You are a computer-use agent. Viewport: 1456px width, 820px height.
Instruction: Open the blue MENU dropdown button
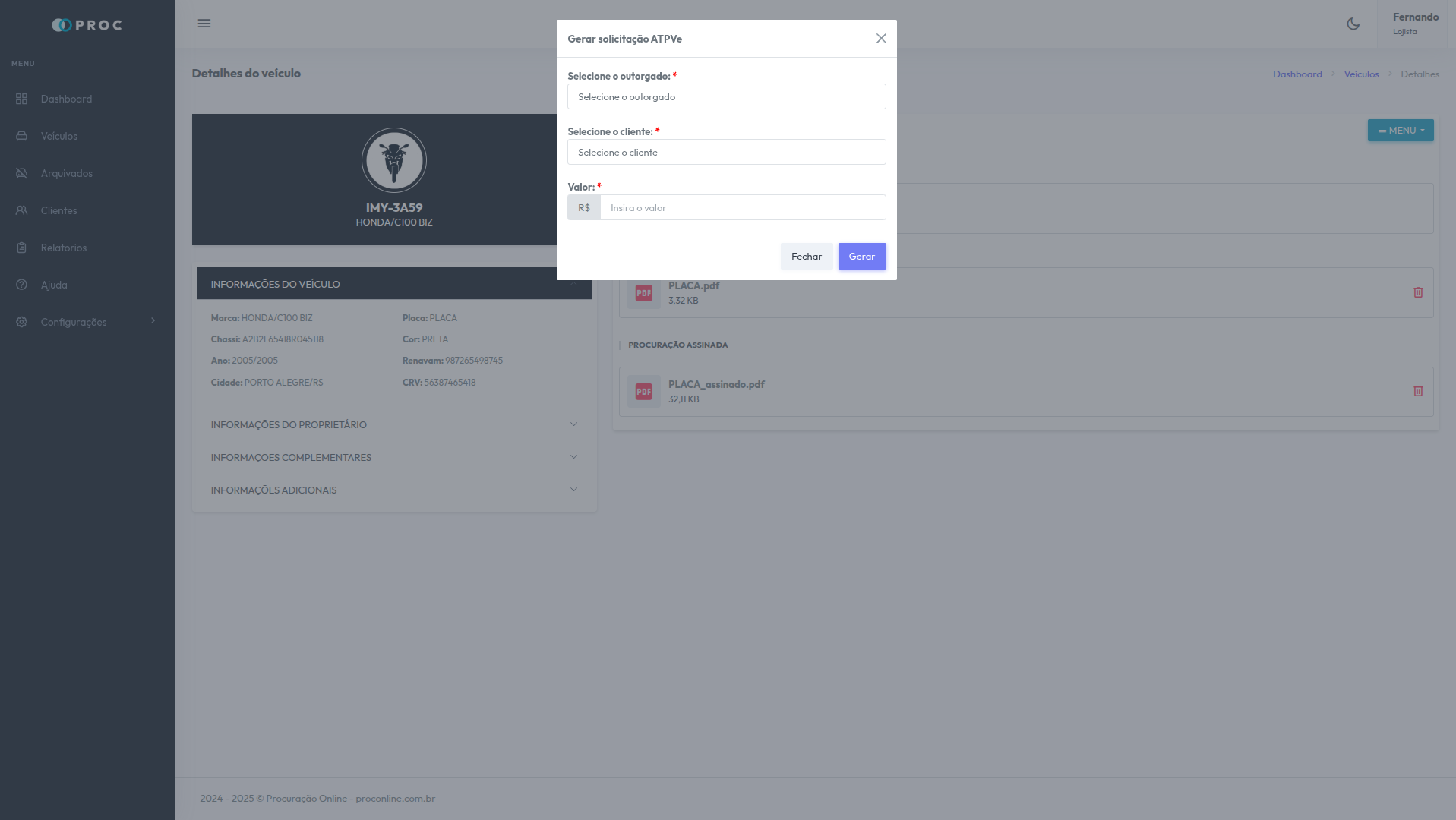[1400, 131]
